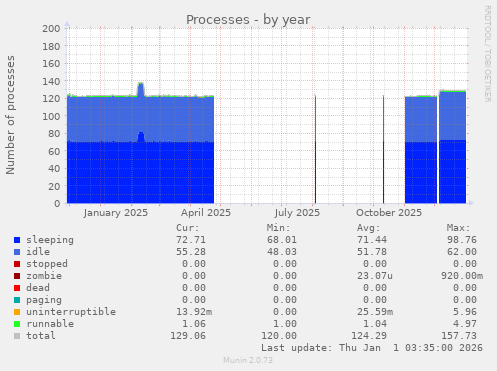The image size is (497, 371).
Task: Click uninterruptible average value 25.59m
Action: (375, 312)
